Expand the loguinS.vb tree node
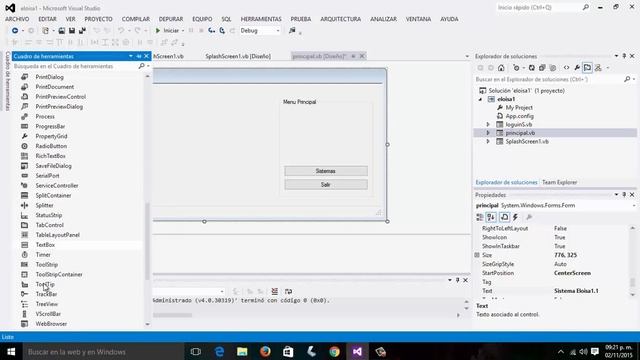The width and height of the screenshot is (640, 360). (x=488, y=124)
